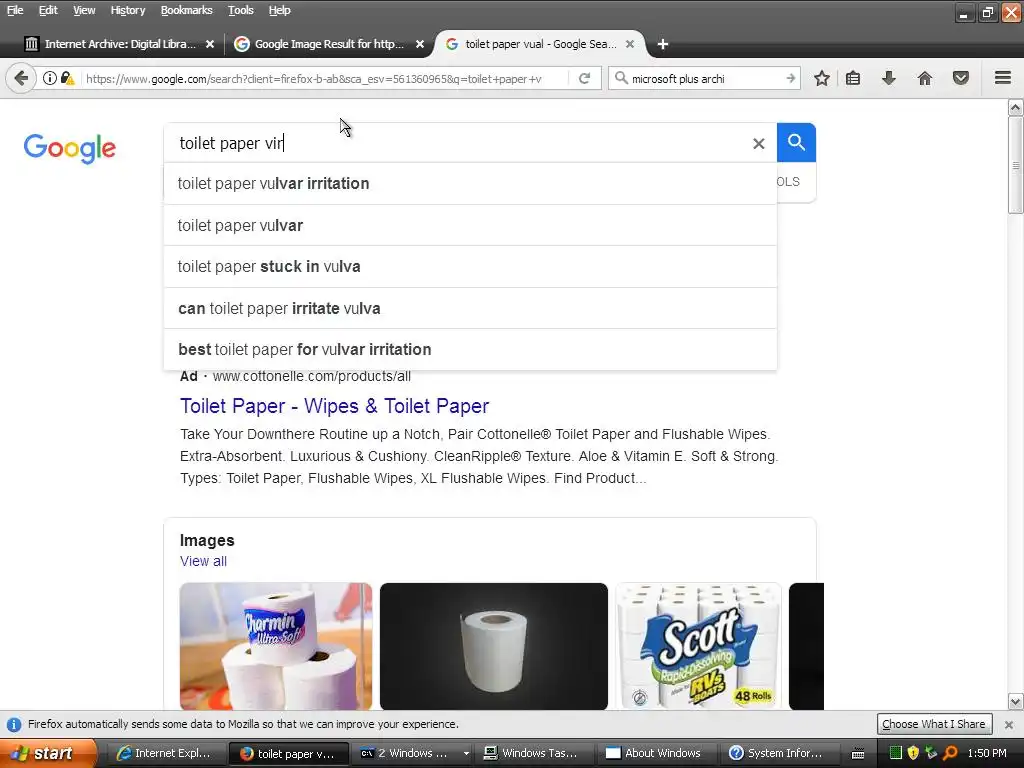Click the orange magnifier tray icon
The image size is (1024, 768).
pyautogui.click(x=950, y=753)
